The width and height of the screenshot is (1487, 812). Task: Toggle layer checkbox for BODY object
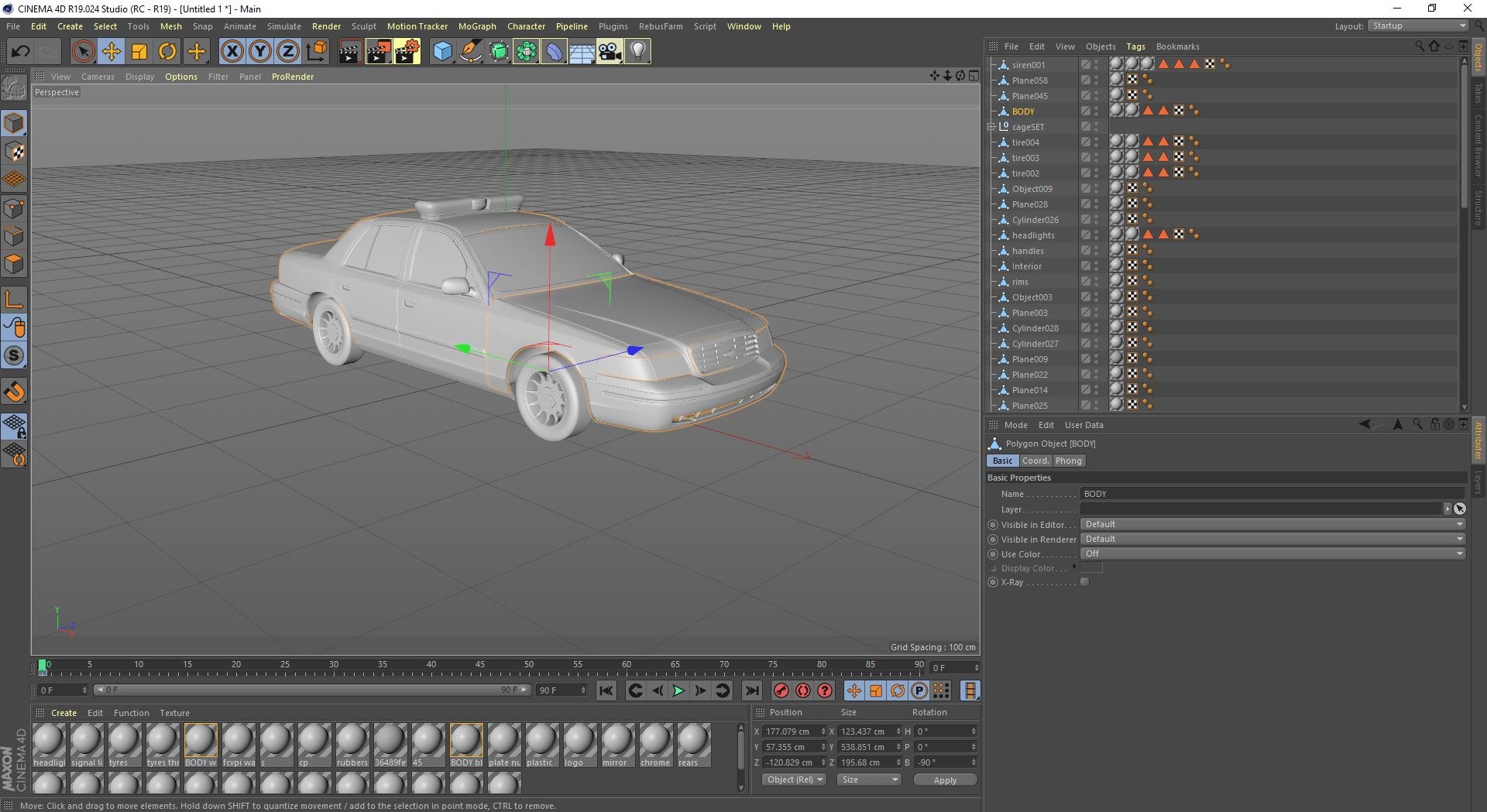coord(1086,111)
